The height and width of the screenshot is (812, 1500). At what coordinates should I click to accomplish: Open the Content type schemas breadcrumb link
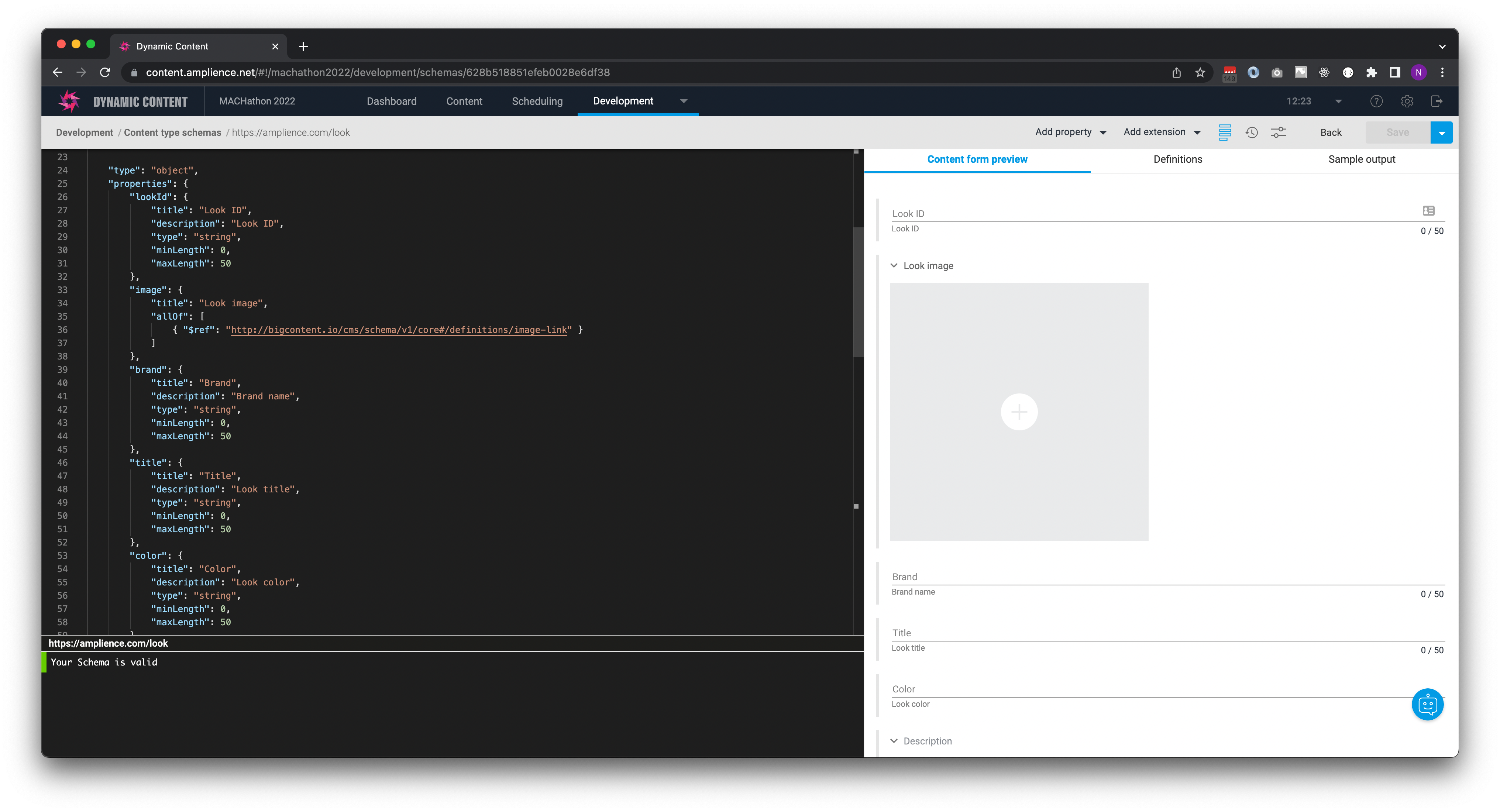point(172,132)
